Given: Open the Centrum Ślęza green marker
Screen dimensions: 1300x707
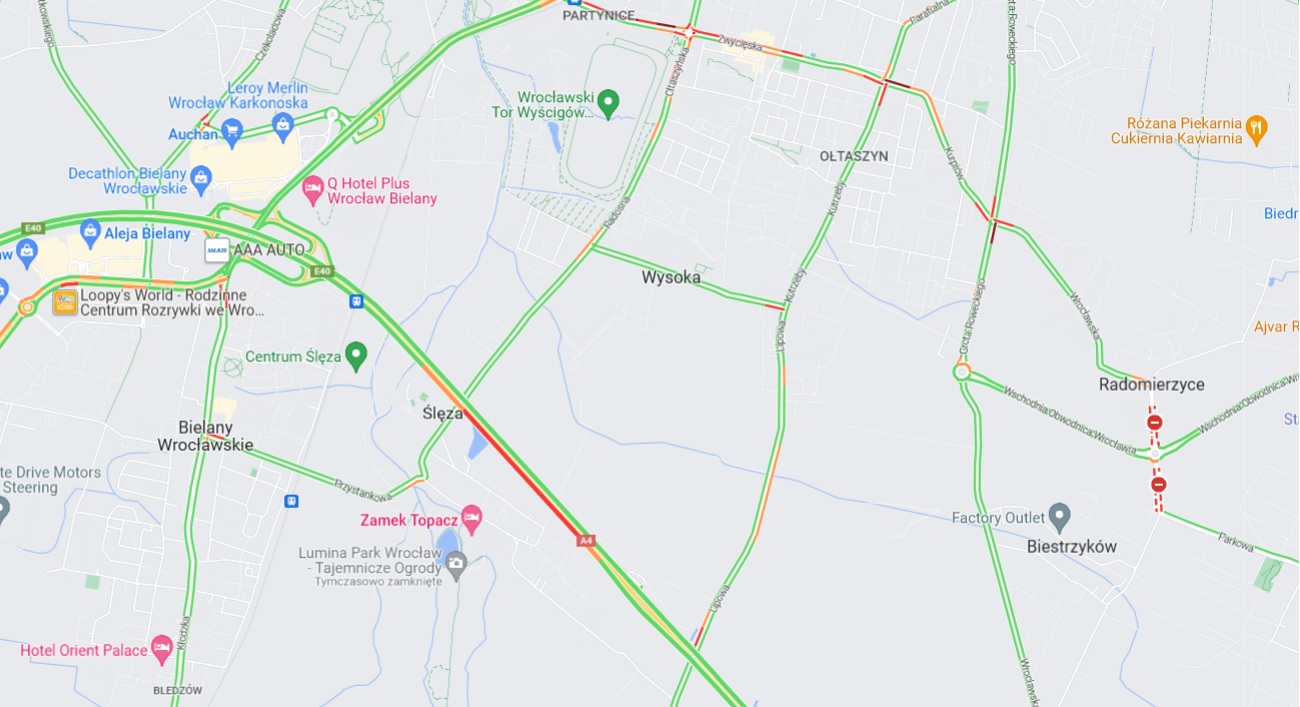Looking at the screenshot, I should pyautogui.click(x=356, y=354).
